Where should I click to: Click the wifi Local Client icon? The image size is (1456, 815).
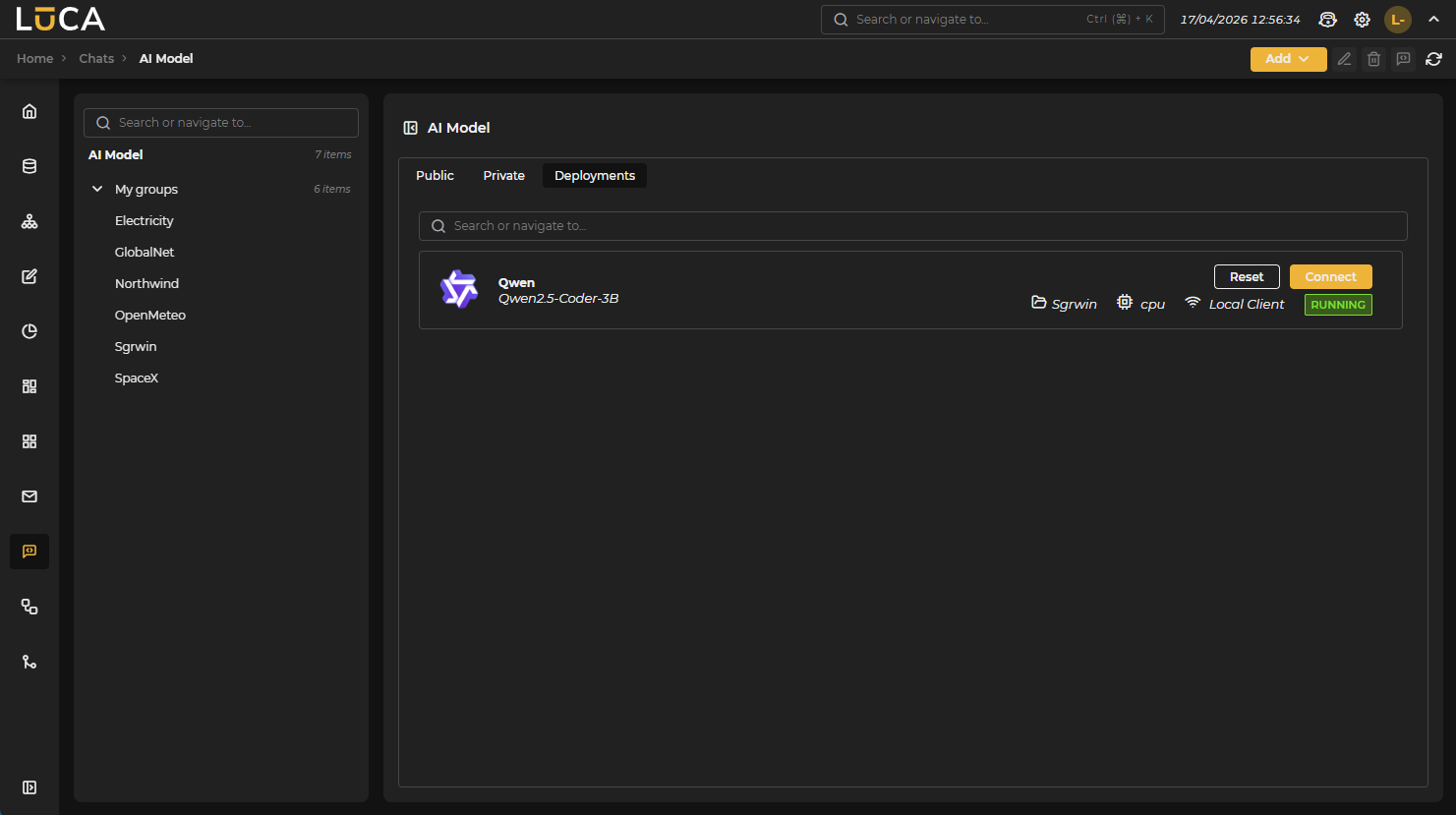[x=1193, y=303]
